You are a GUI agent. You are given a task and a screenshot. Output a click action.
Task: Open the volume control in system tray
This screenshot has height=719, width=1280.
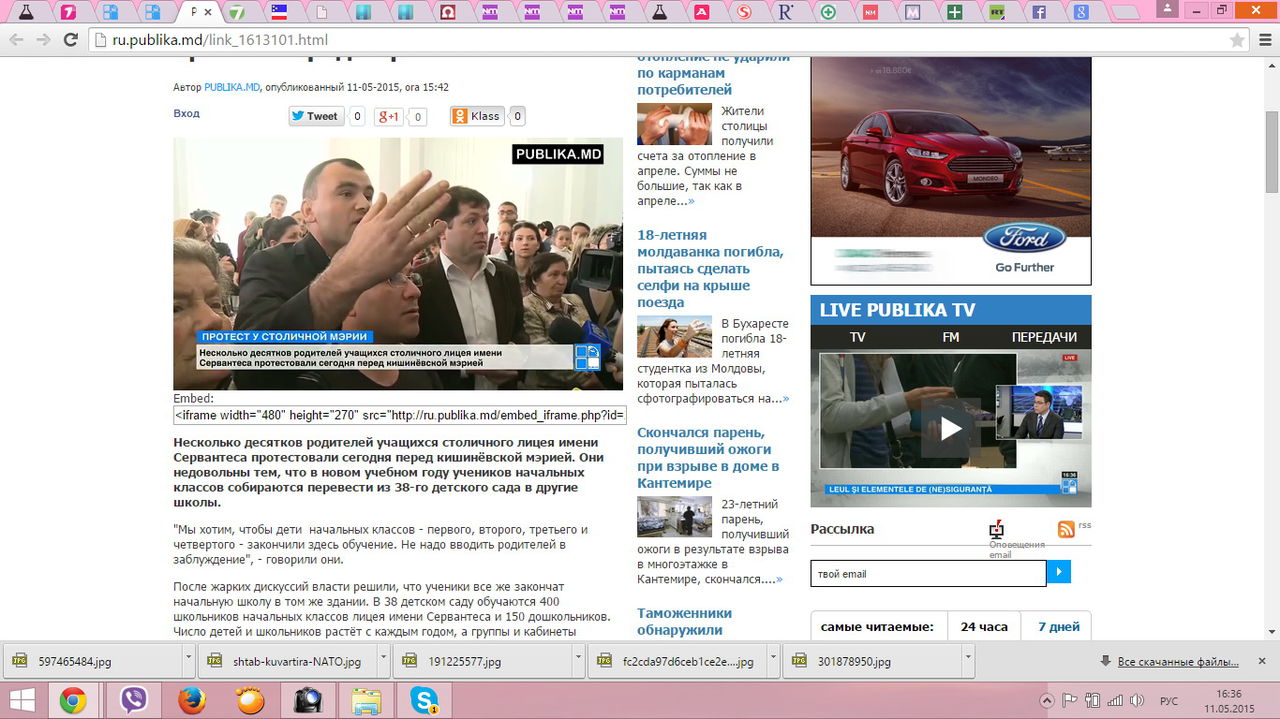coord(1137,700)
